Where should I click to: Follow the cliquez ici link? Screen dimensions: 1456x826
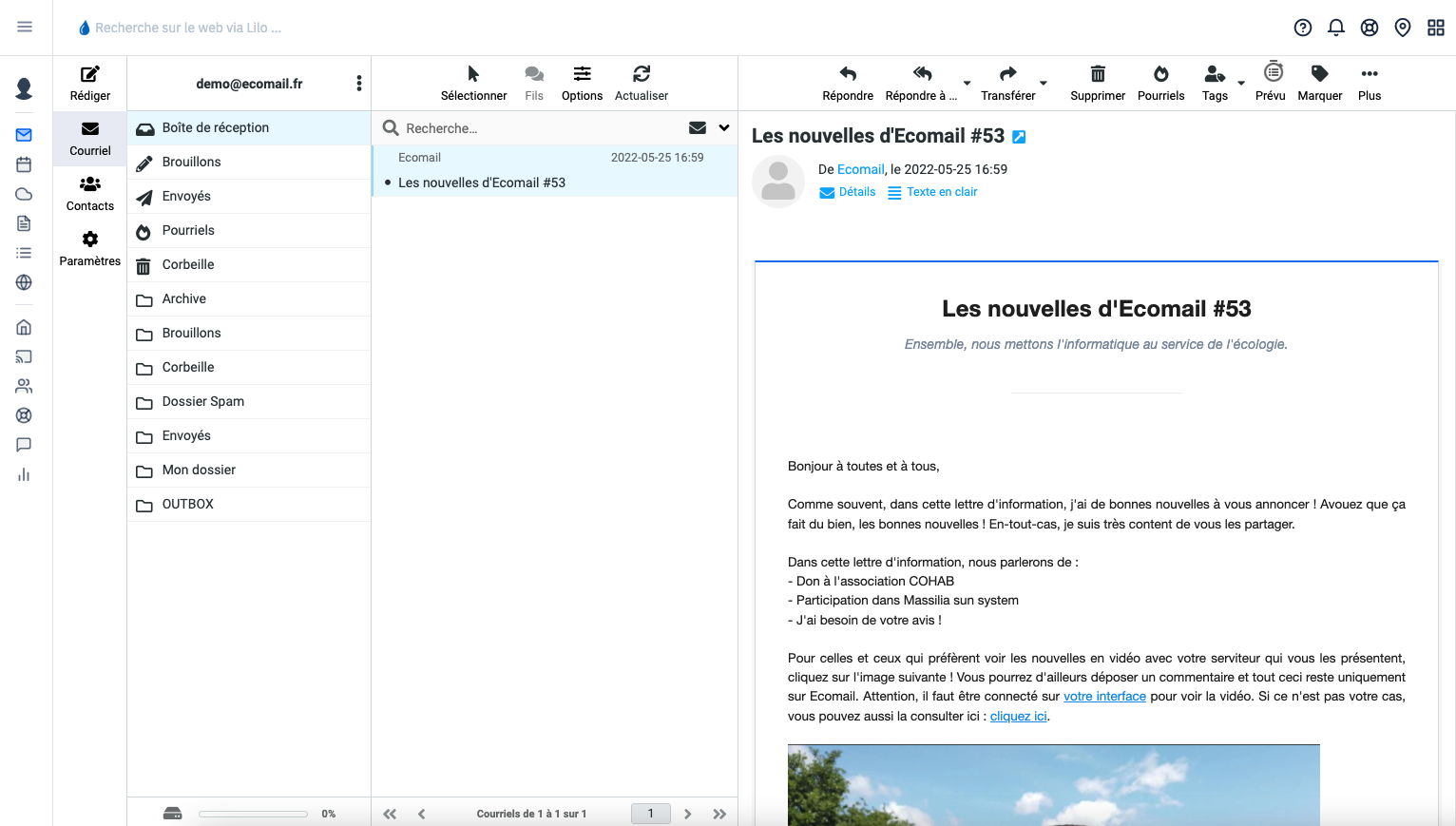(x=1018, y=717)
